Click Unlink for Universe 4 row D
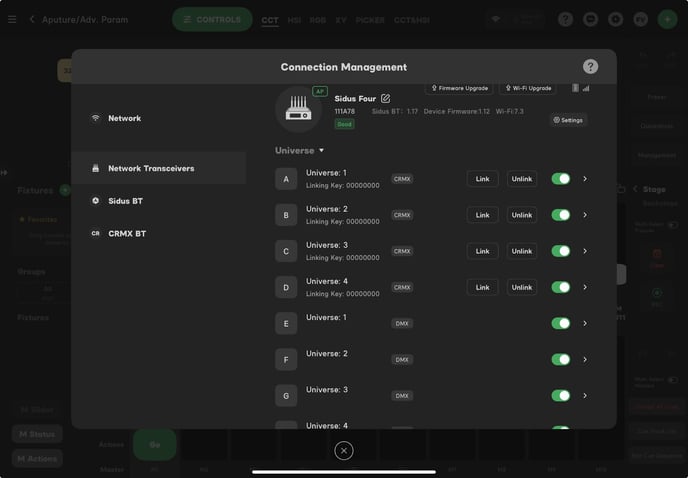The width and height of the screenshot is (688, 478). point(522,288)
